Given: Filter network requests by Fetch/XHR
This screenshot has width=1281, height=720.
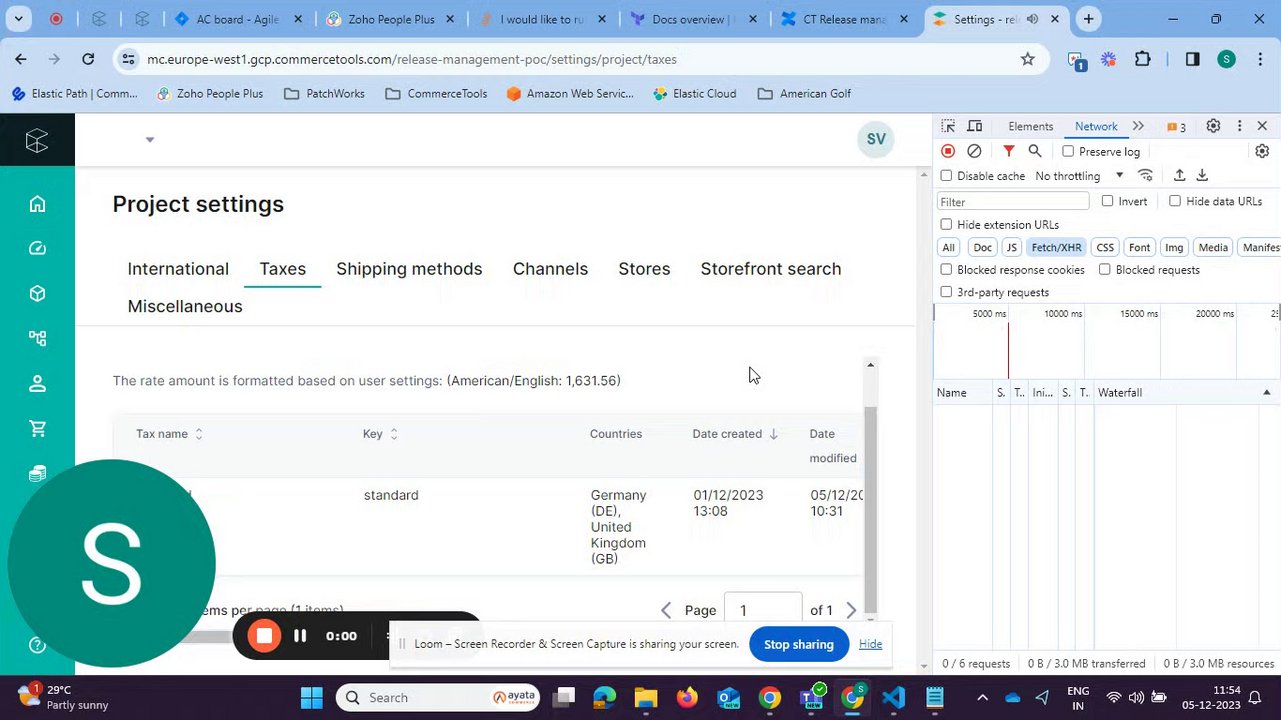Looking at the screenshot, I should pos(1056,248).
